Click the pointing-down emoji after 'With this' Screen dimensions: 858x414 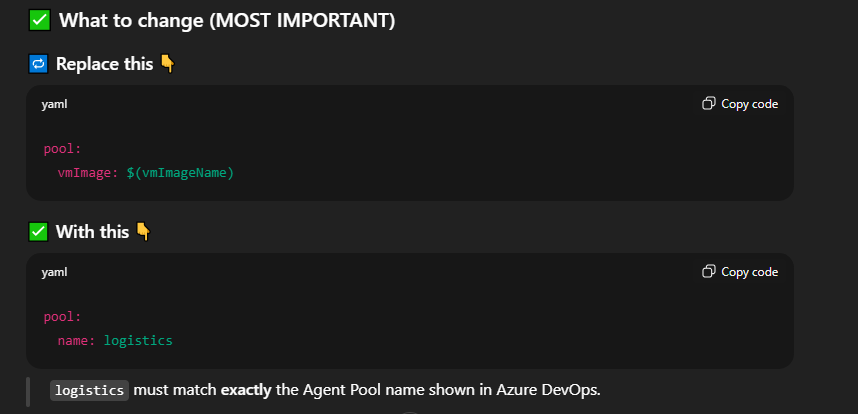[x=143, y=232]
